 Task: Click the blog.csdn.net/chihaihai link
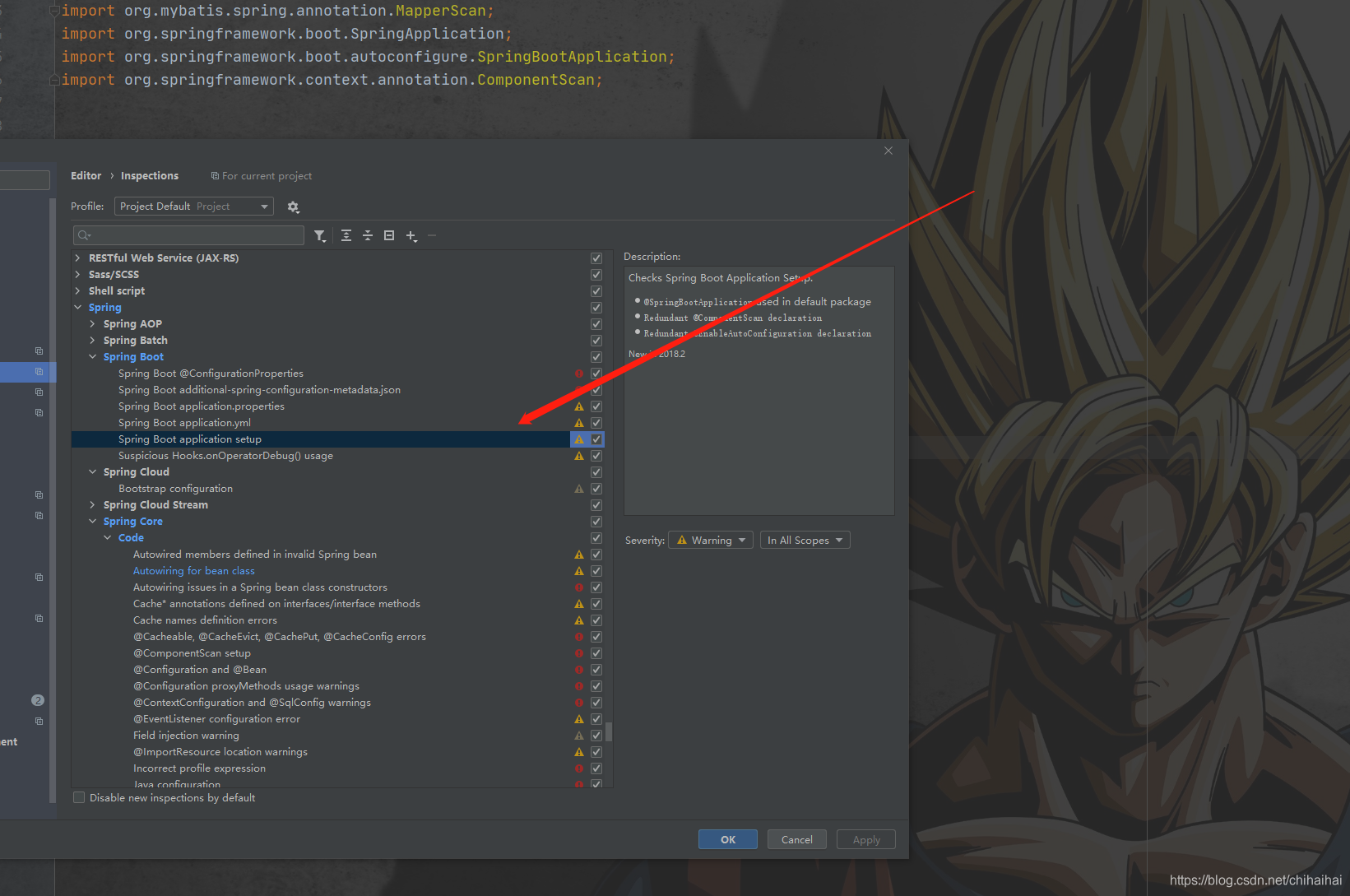1255,880
